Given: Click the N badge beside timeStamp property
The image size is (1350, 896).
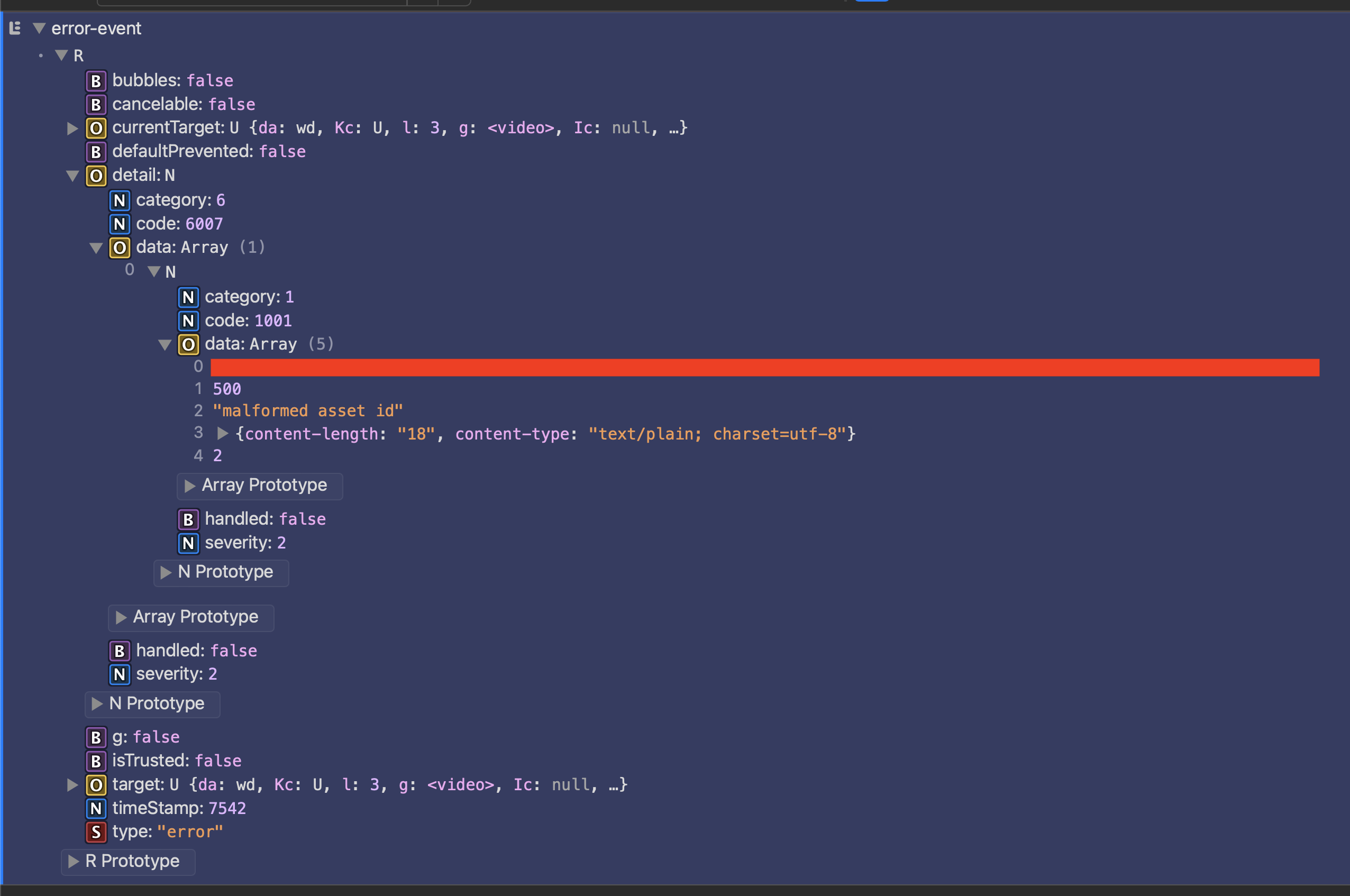Looking at the screenshot, I should click(96, 808).
